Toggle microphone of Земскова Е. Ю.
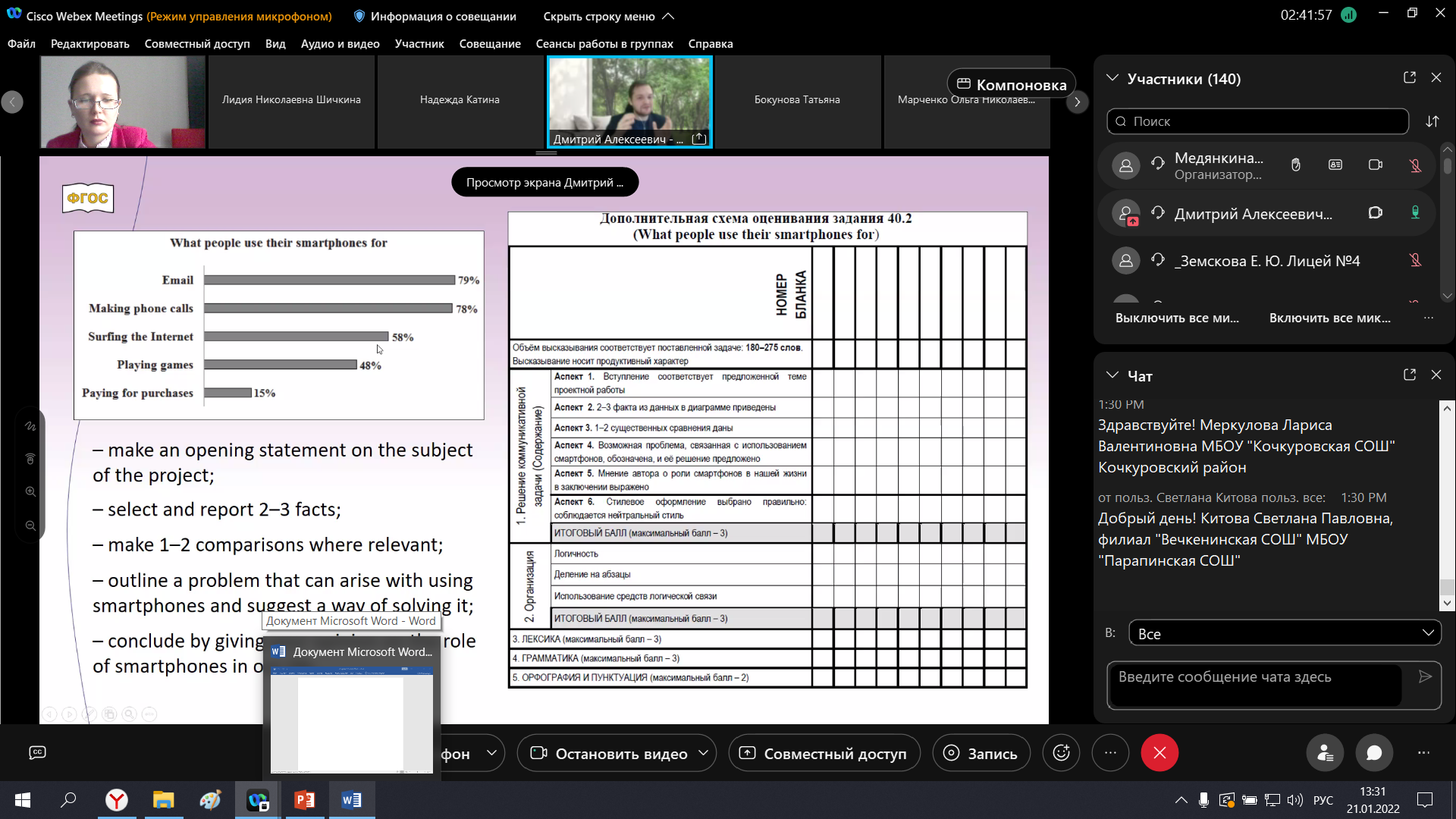The height and width of the screenshot is (819, 1456). [x=1415, y=261]
